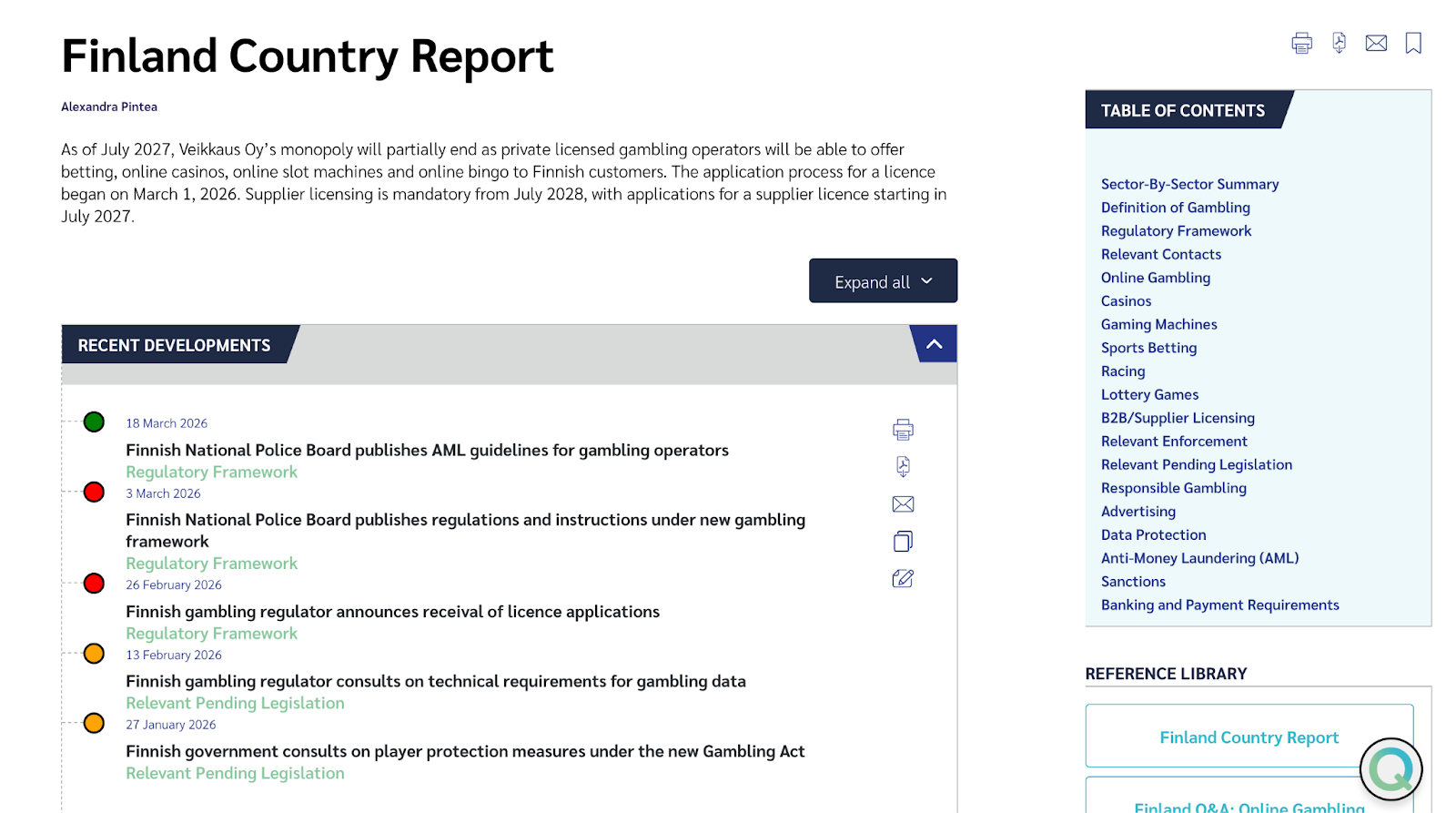The width and height of the screenshot is (1456, 813).
Task: Open Sports Betting contents link
Action: pos(1148,348)
